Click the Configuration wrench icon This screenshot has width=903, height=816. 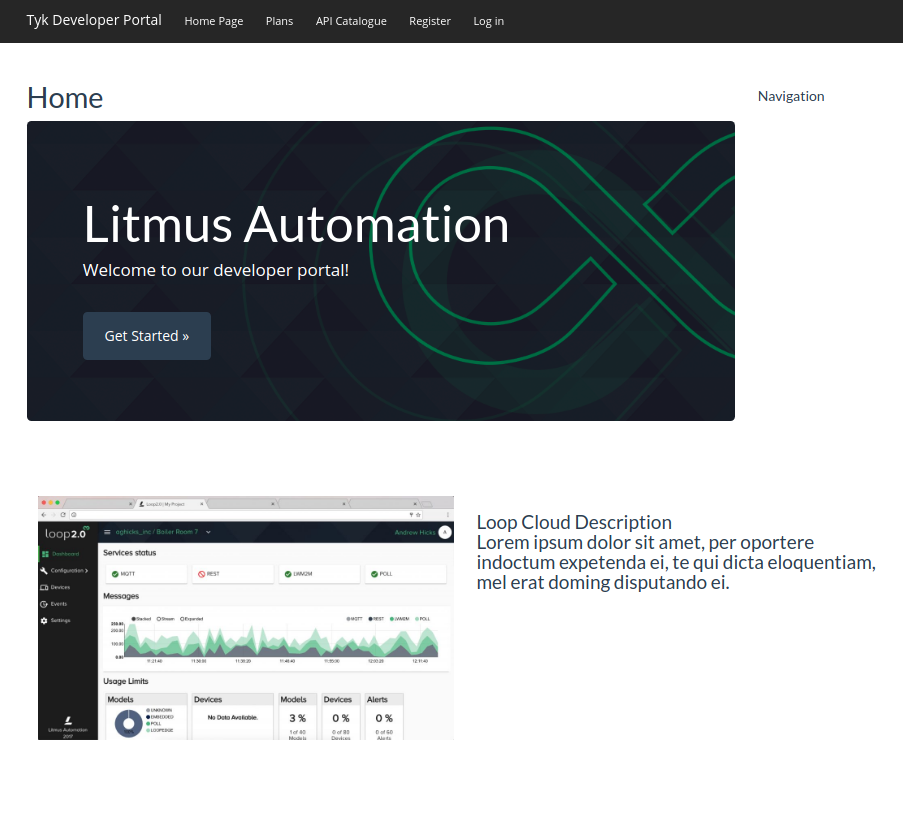[x=44, y=570]
